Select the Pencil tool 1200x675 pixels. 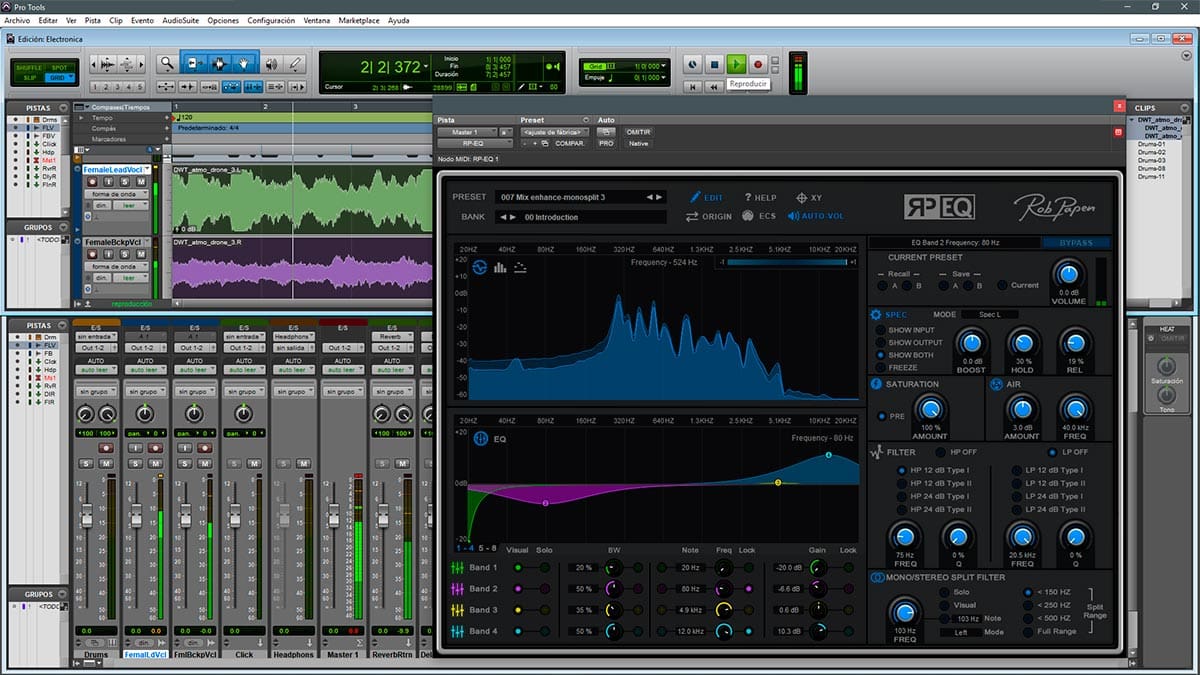tap(295, 64)
